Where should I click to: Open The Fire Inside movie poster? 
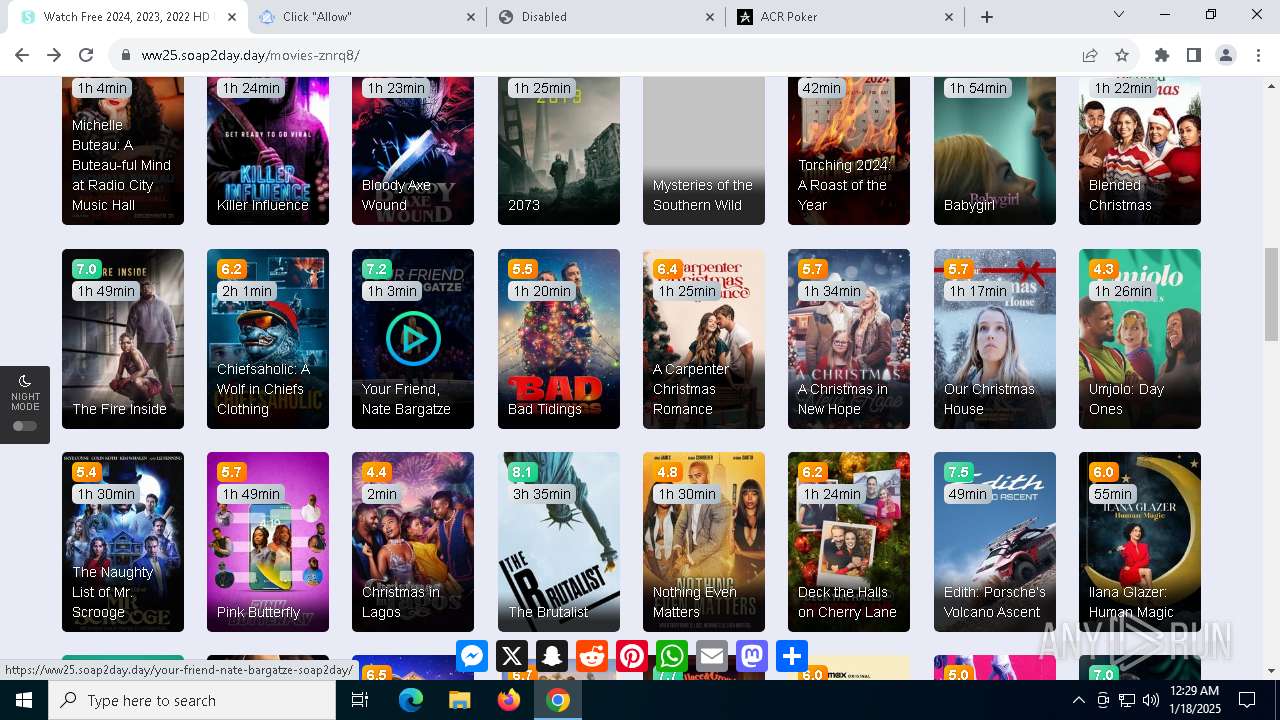pyautogui.click(x=123, y=339)
